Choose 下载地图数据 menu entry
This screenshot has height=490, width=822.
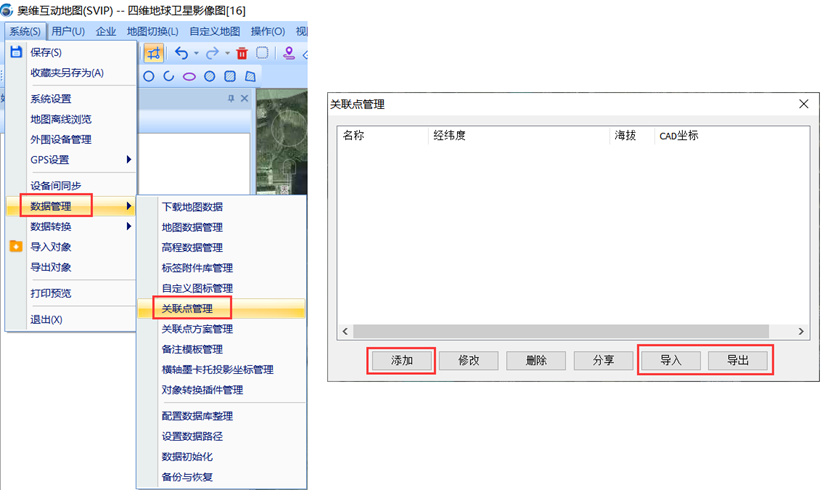click(192, 207)
